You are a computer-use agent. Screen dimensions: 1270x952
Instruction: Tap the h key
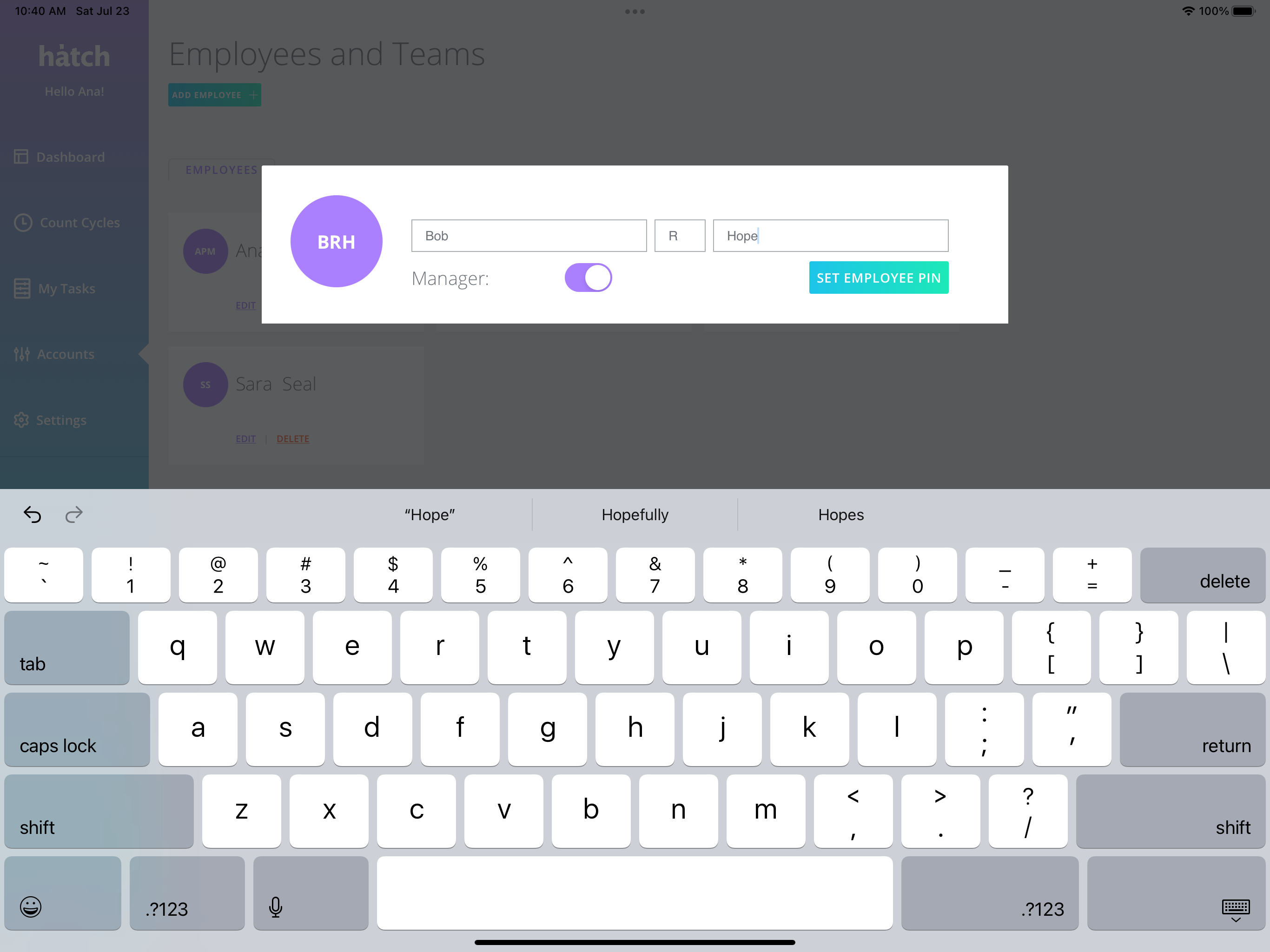(x=635, y=729)
